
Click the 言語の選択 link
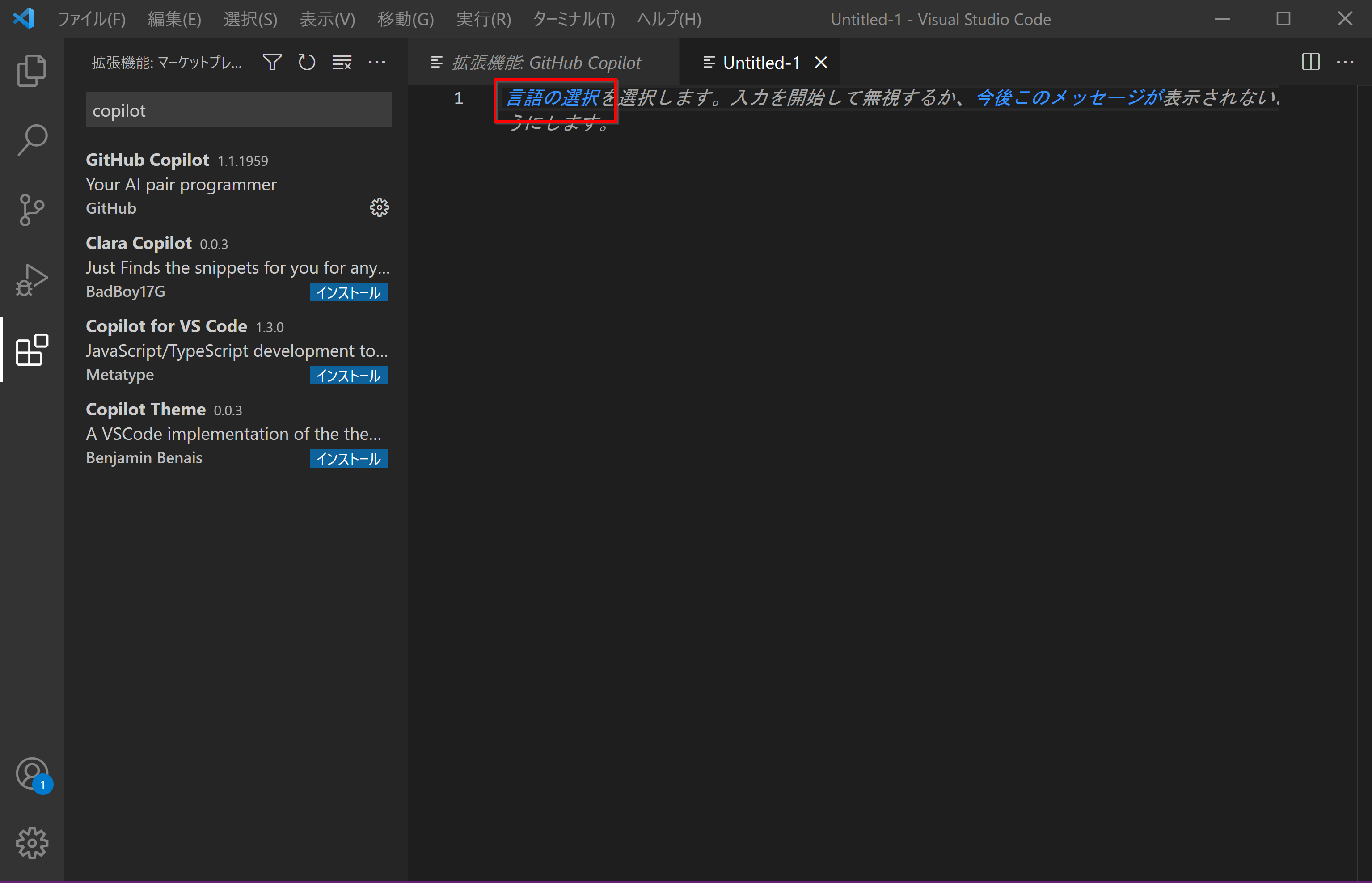tap(553, 98)
